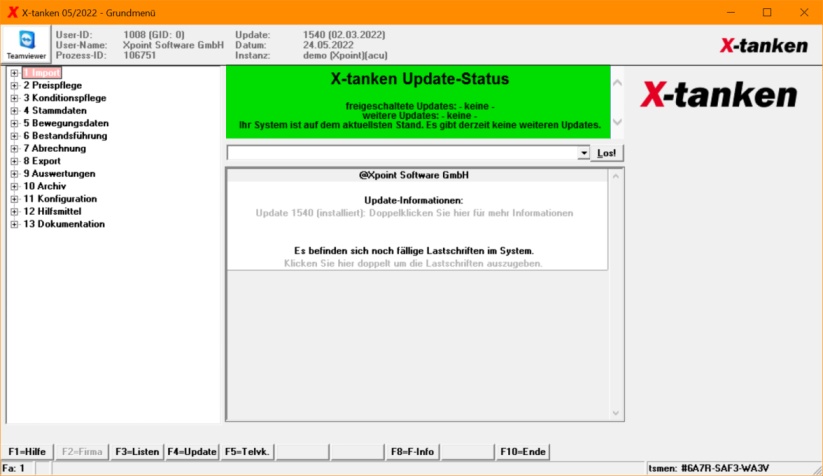Click F3=Listen function button
823x476 pixels.
point(137,452)
